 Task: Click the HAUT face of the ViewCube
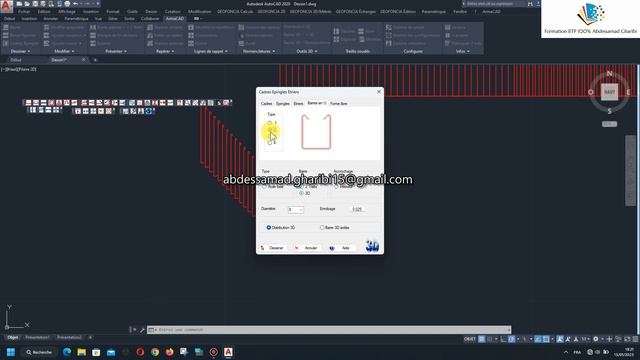pyautogui.click(x=609, y=92)
